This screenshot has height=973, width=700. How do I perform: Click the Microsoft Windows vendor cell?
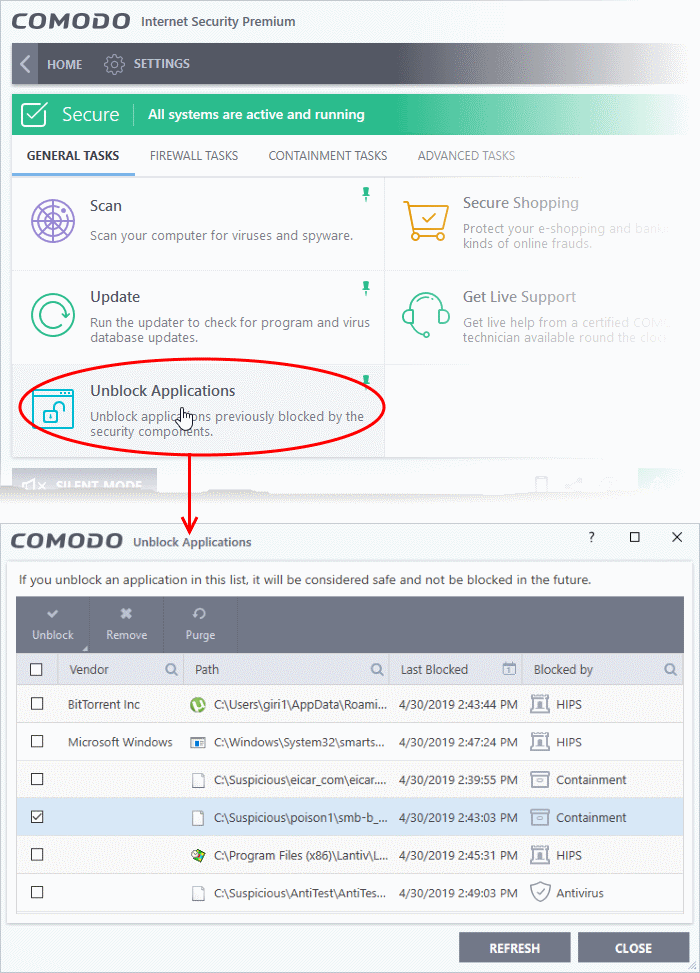tap(120, 742)
